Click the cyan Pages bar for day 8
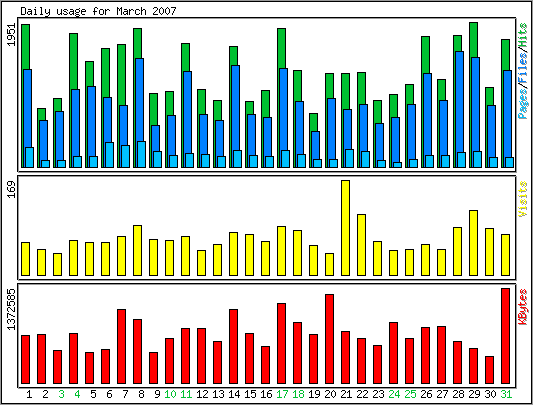Image resolution: width=533 pixels, height=405 pixels. coord(141,154)
